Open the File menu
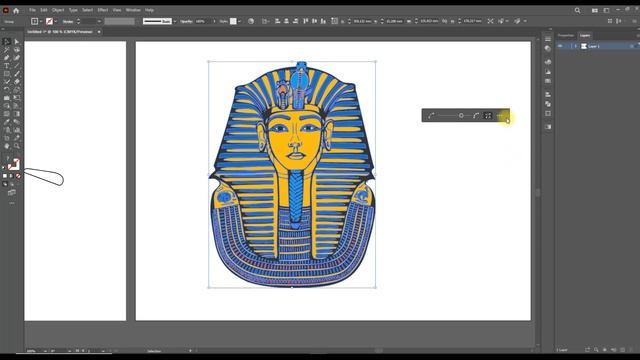 pyautogui.click(x=32, y=10)
